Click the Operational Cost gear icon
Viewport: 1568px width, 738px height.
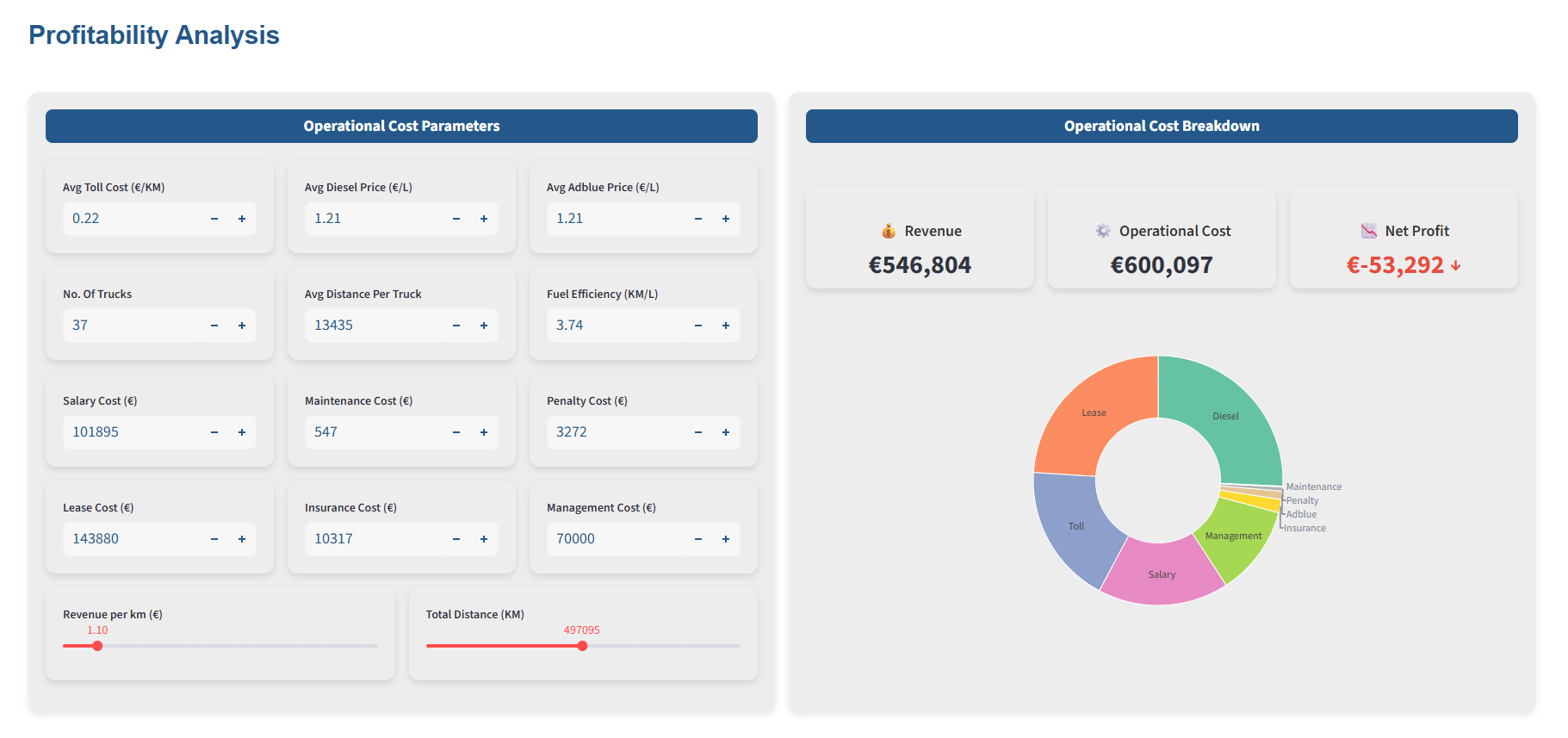1103,231
